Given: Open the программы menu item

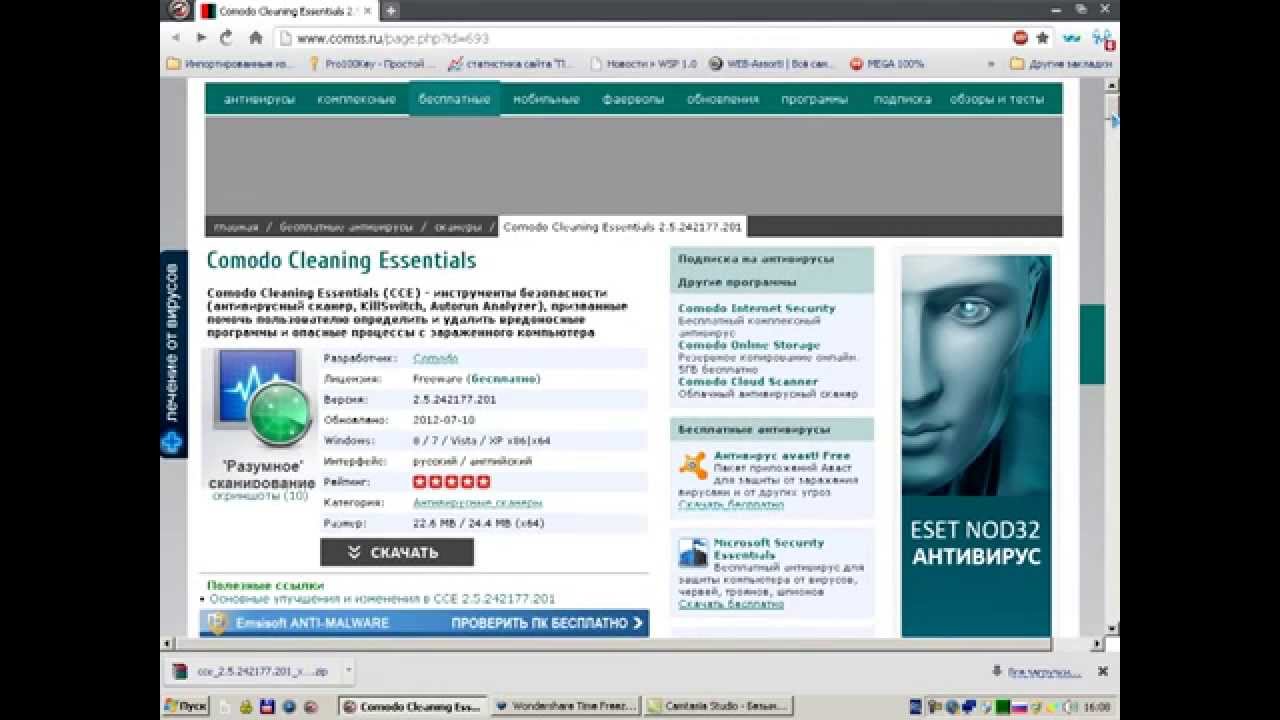Looking at the screenshot, I should click(x=815, y=99).
